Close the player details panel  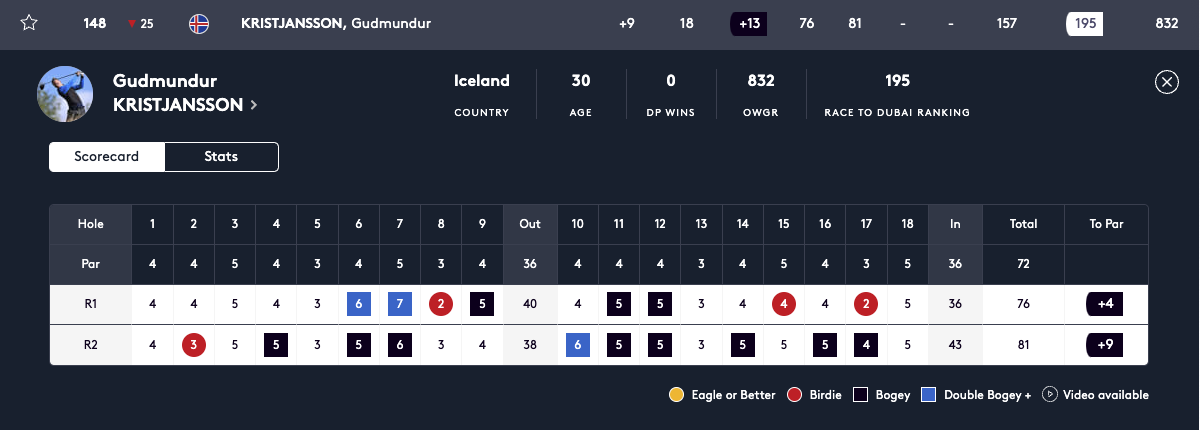pos(1166,83)
